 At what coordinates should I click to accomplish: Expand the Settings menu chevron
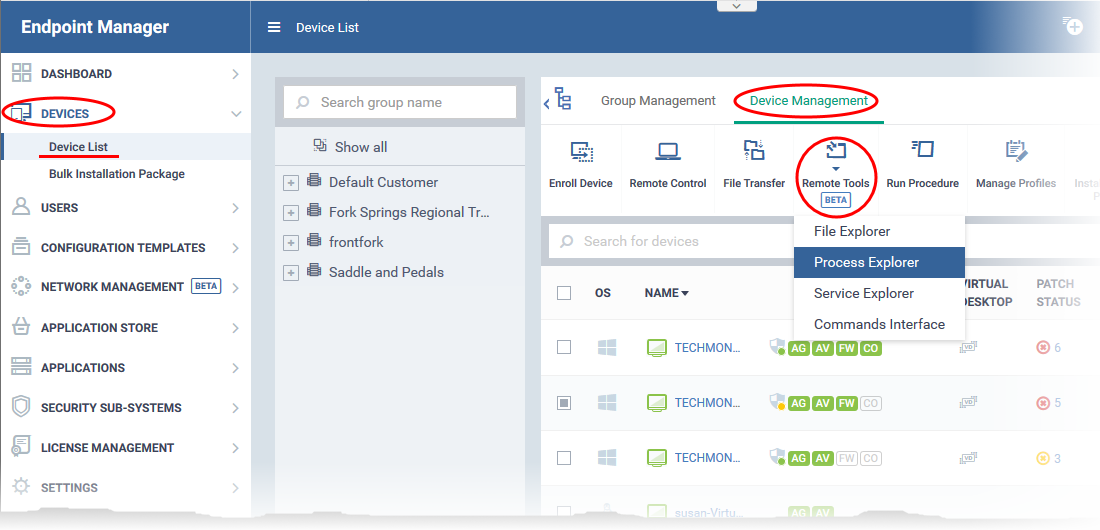click(236, 488)
